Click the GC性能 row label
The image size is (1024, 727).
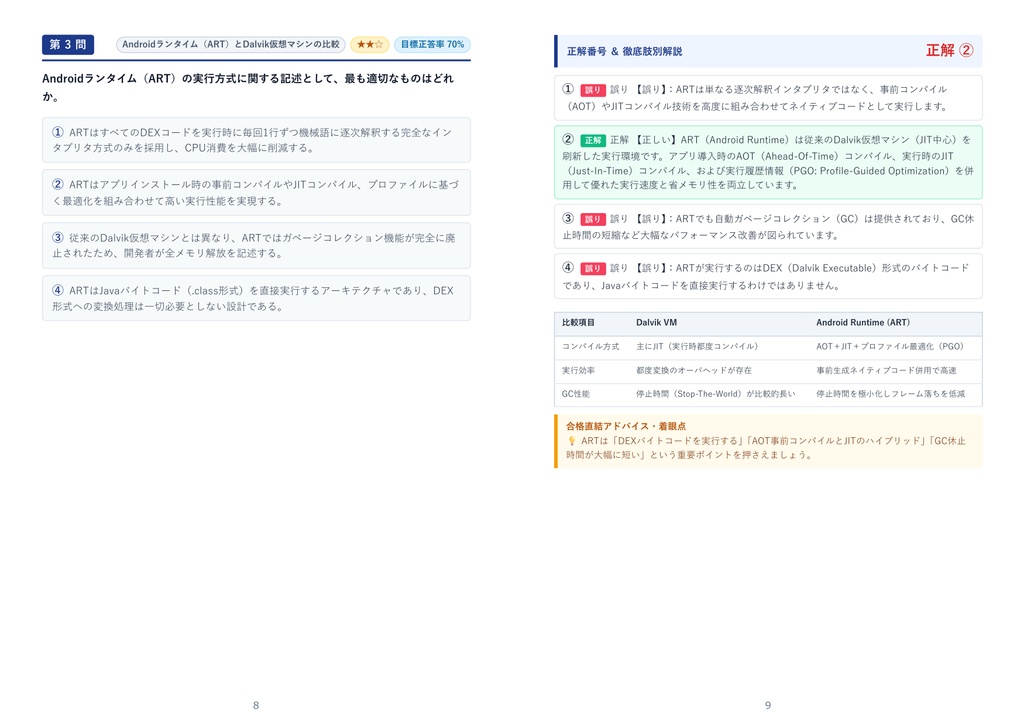click(575, 394)
